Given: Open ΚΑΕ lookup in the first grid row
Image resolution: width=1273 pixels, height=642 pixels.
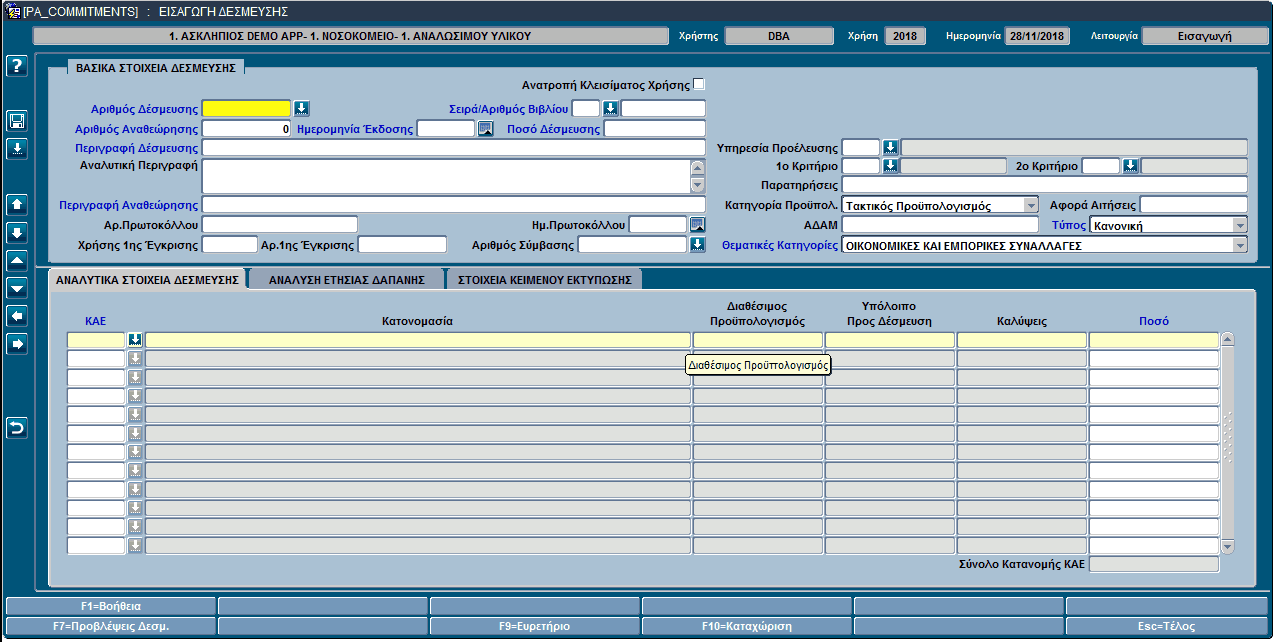Looking at the screenshot, I should tap(135, 340).
